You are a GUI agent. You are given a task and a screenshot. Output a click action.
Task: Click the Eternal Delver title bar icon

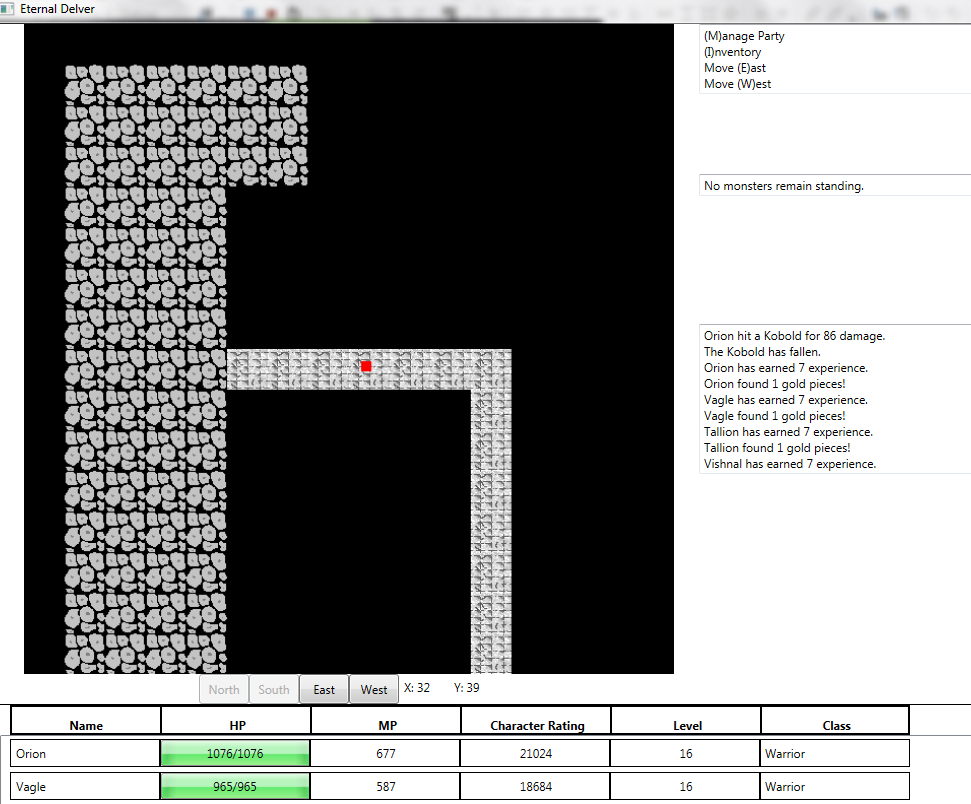8,9
